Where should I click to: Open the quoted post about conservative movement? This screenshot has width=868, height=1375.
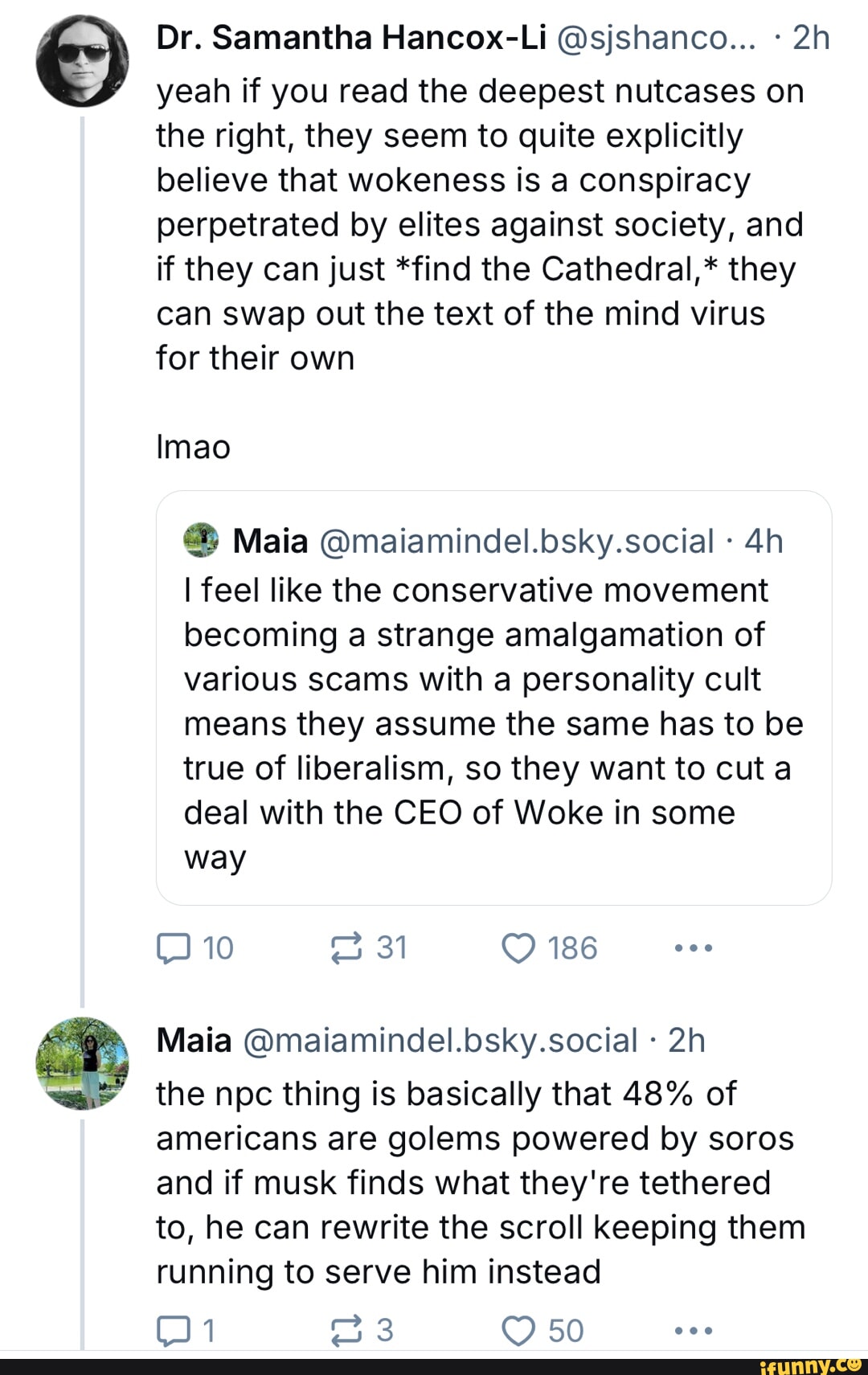point(493,723)
